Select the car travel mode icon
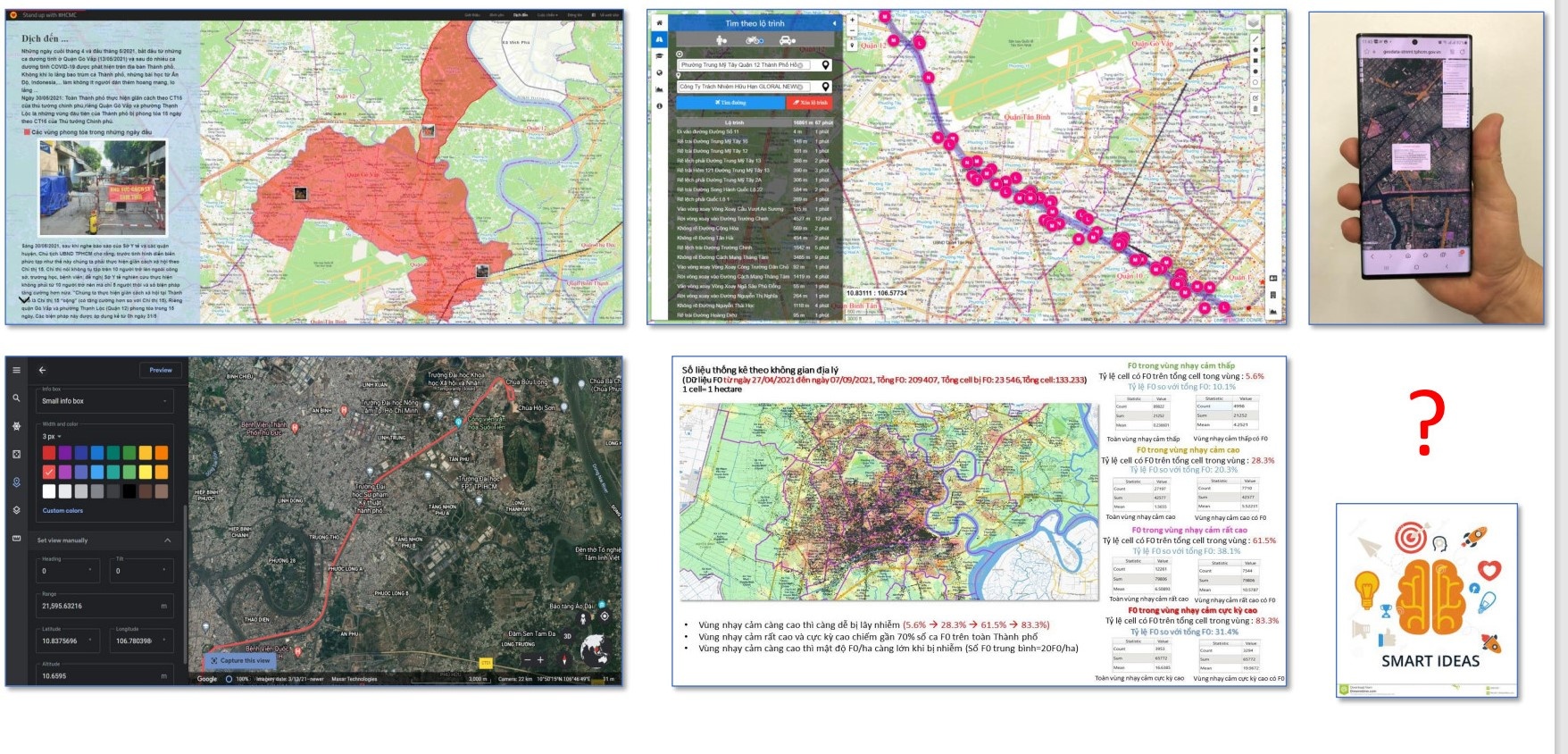 click(x=787, y=40)
